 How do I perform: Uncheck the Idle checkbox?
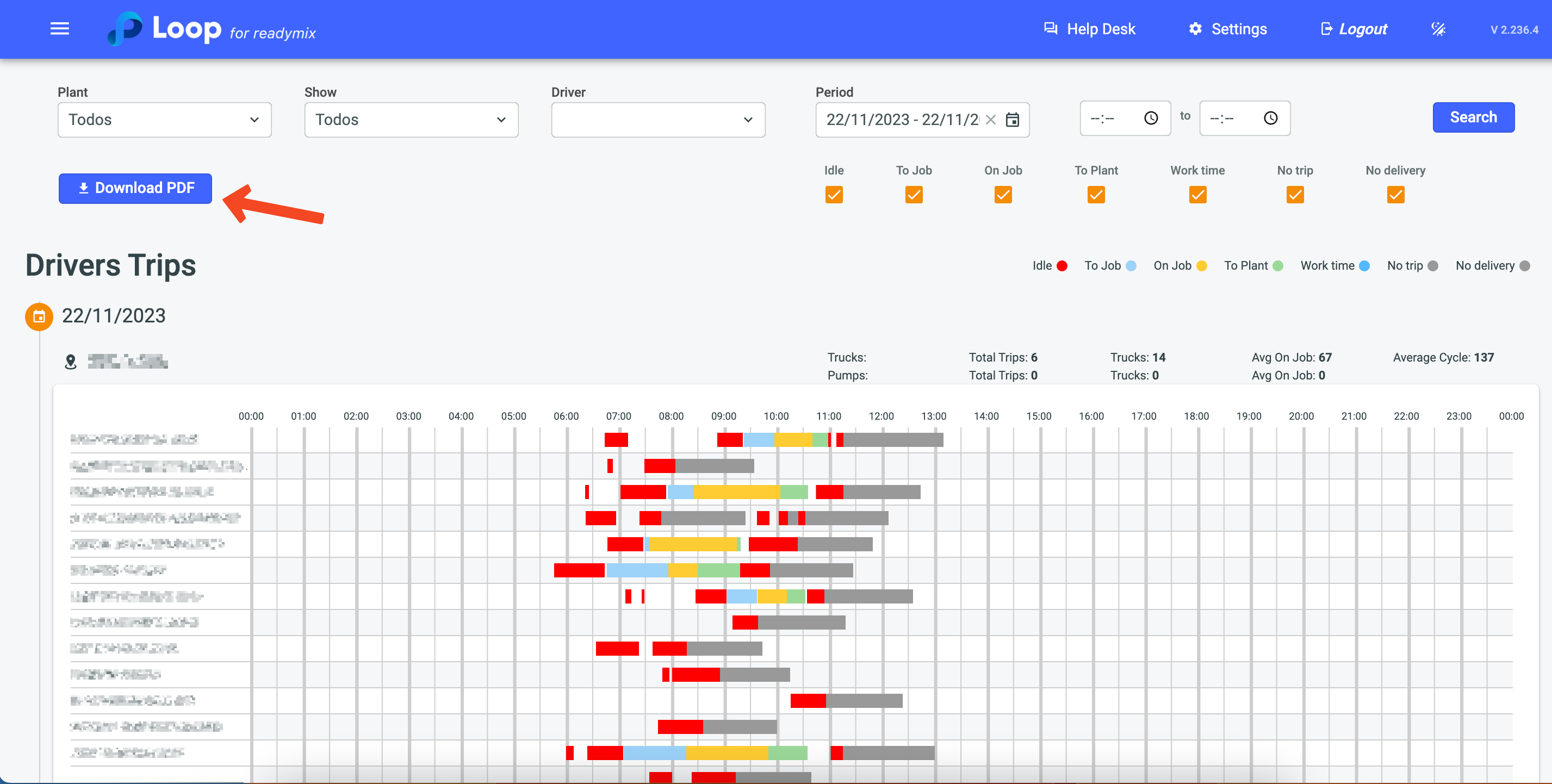pyautogui.click(x=833, y=195)
